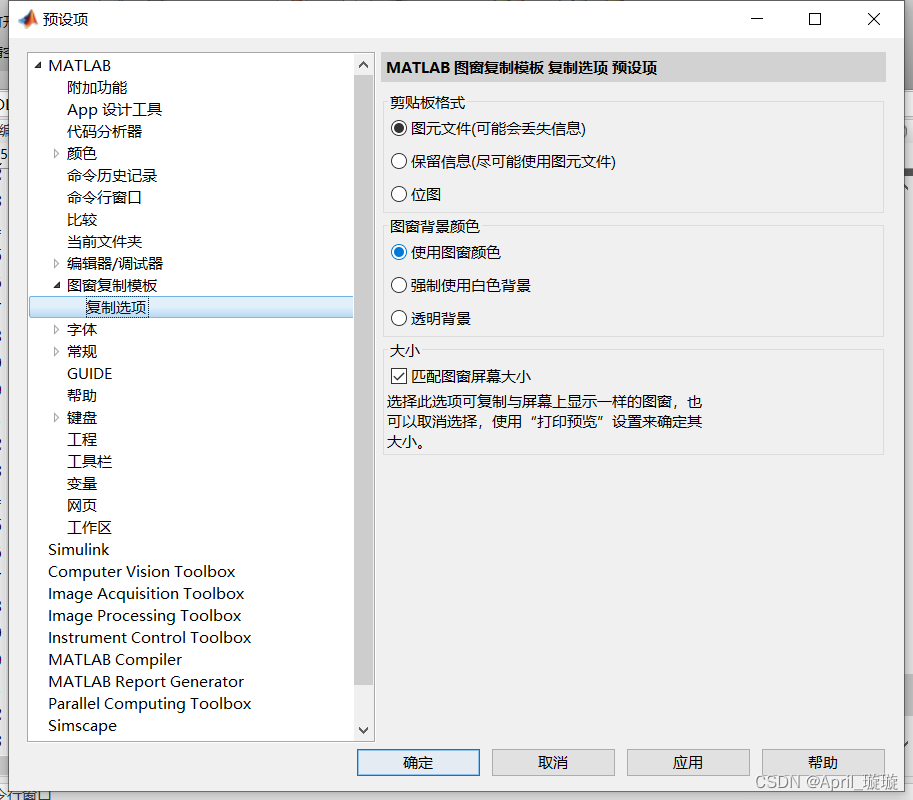Open Image Processing Toolbox preferences
The image size is (913, 800).
click(145, 615)
